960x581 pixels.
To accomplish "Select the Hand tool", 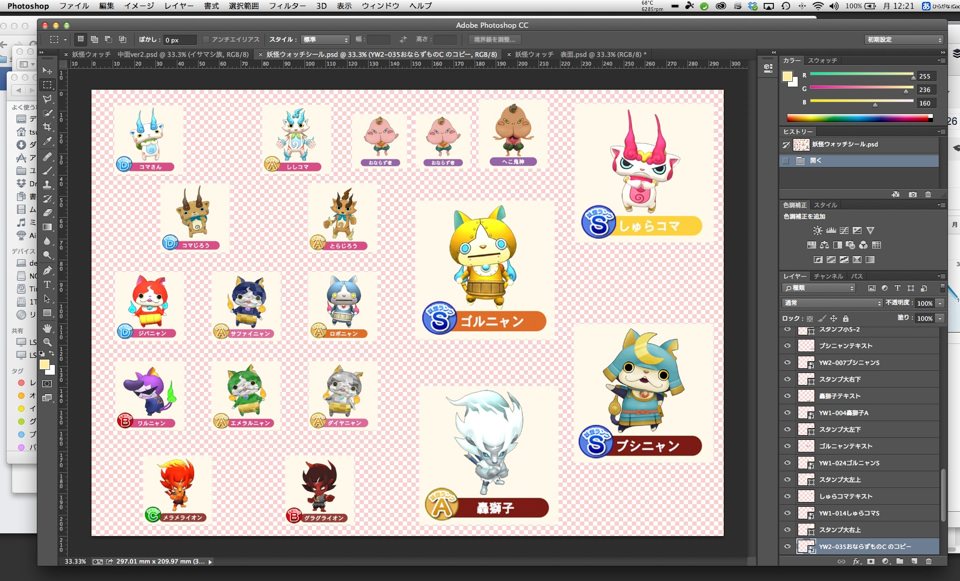I will click(x=47, y=328).
